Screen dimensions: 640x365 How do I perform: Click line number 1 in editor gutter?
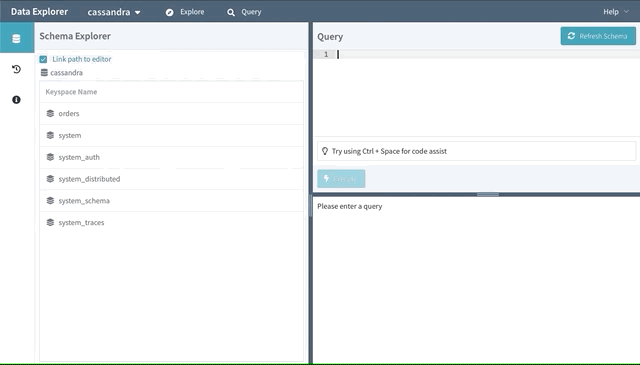(326, 54)
